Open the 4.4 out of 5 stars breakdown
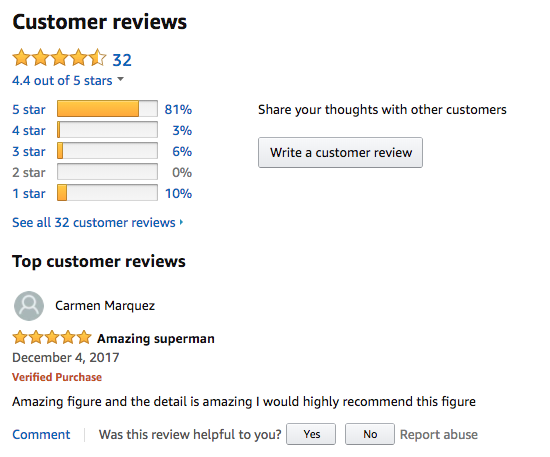This screenshot has width=550, height=457. (x=62, y=81)
